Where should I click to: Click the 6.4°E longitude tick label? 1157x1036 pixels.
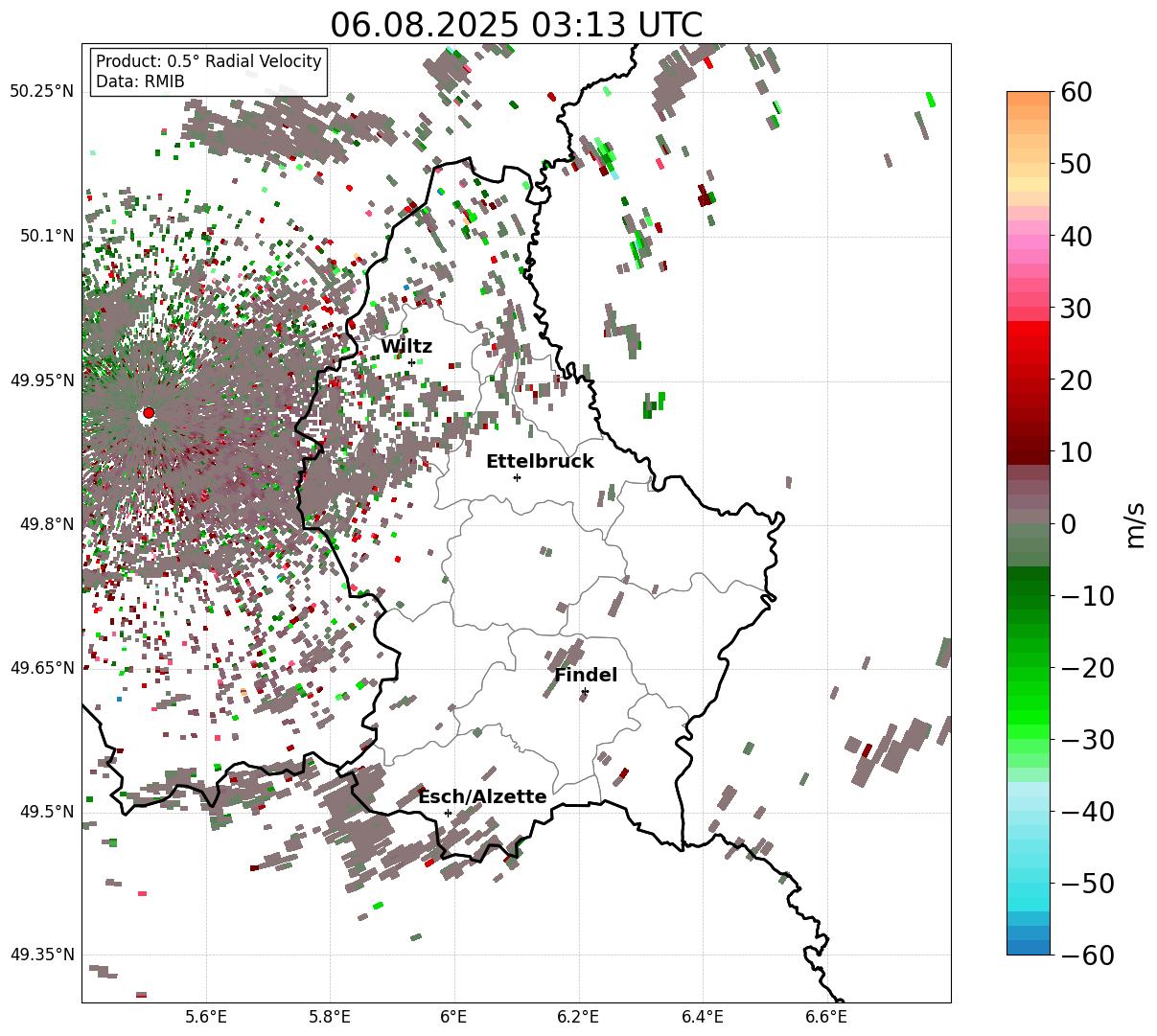703,1017
